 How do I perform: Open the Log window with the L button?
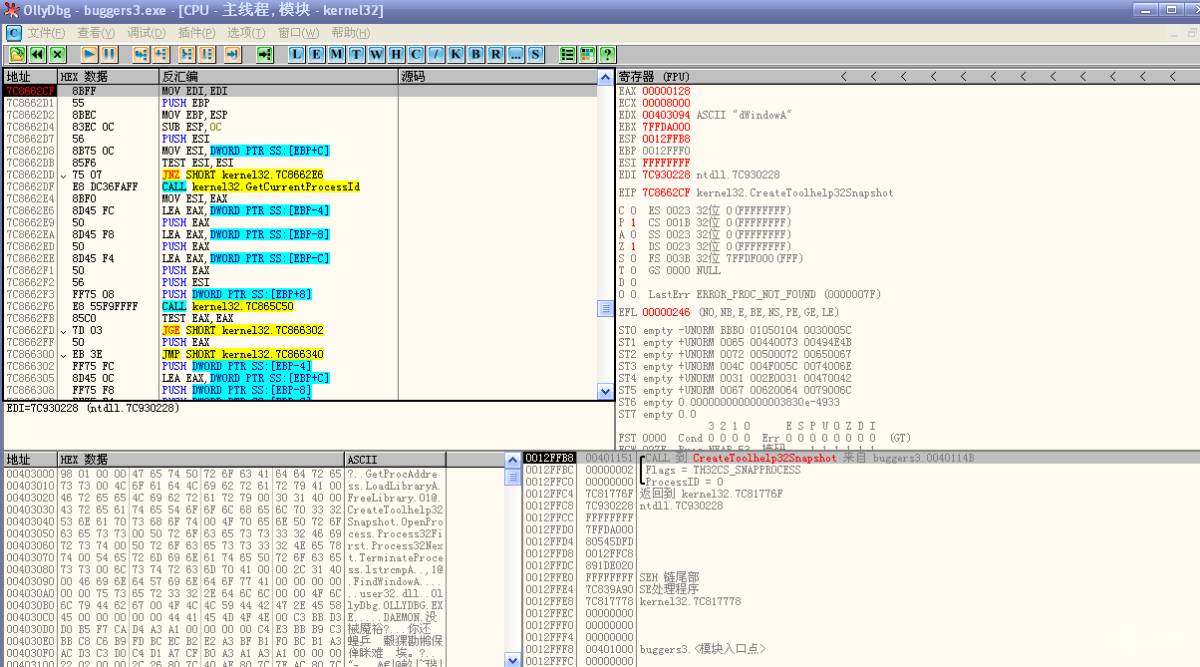click(x=296, y=54)
